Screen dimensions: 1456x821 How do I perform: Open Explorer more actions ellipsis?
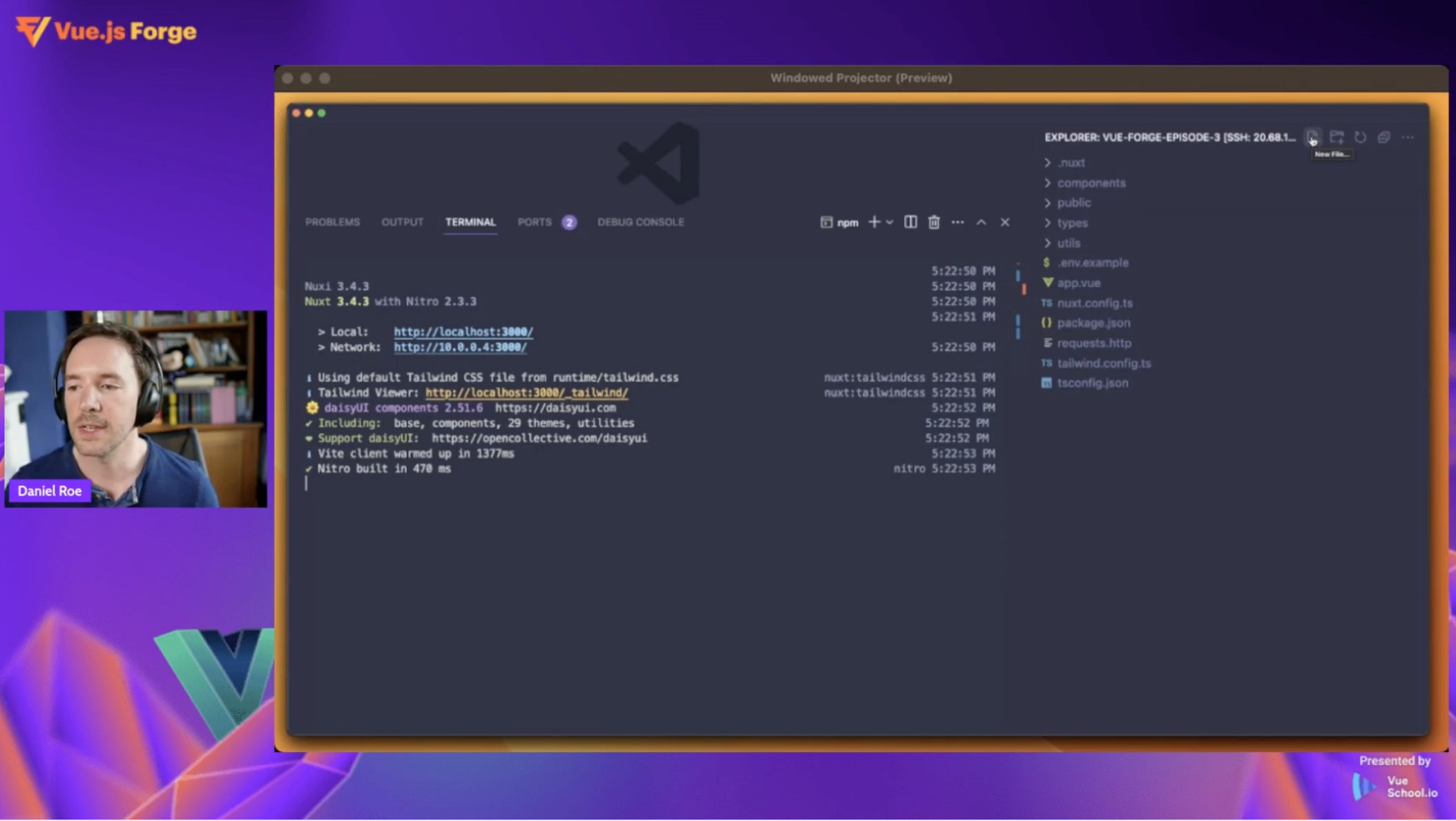click(x=1408, y=137)
